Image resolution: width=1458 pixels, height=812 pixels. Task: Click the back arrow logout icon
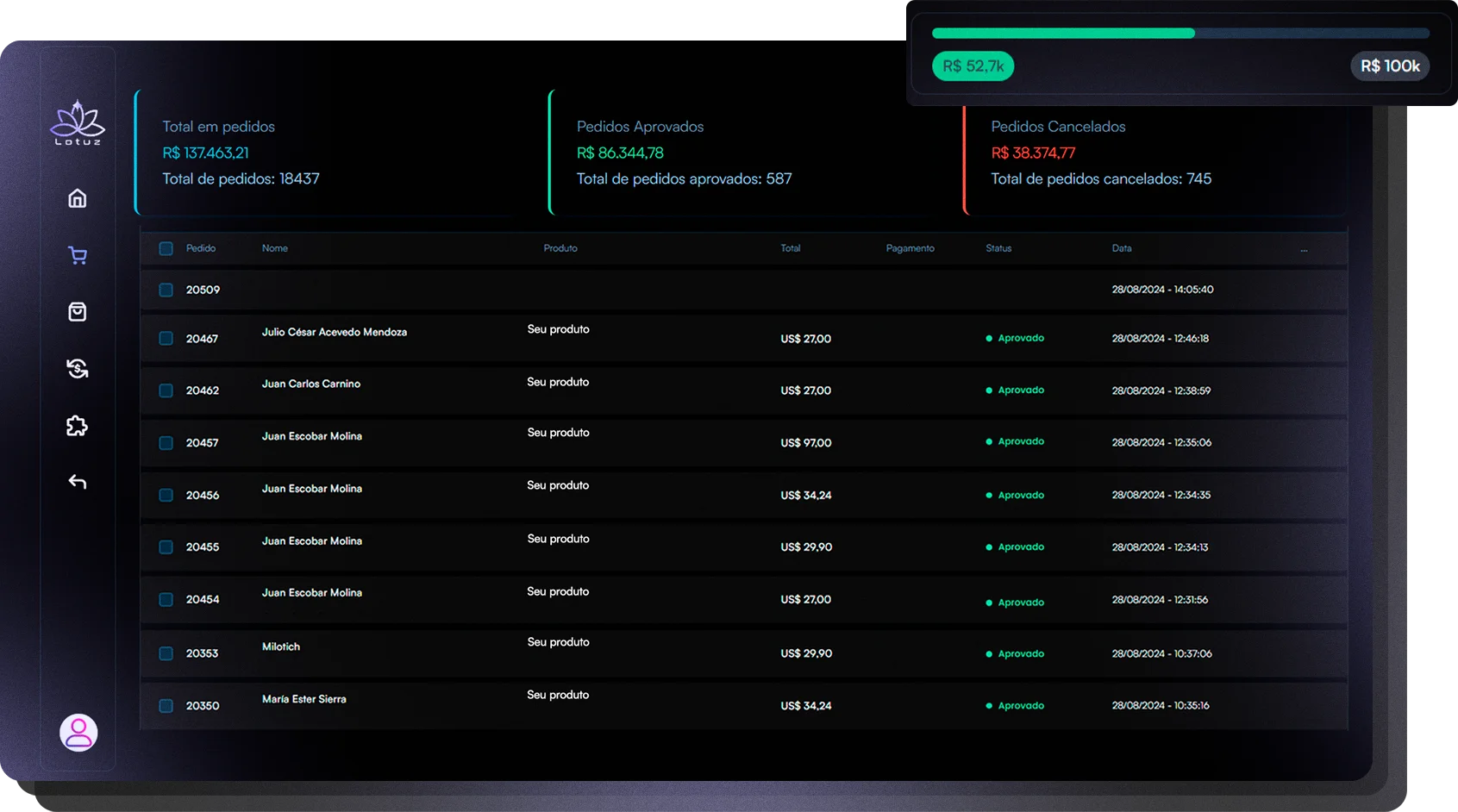point(78,482)
